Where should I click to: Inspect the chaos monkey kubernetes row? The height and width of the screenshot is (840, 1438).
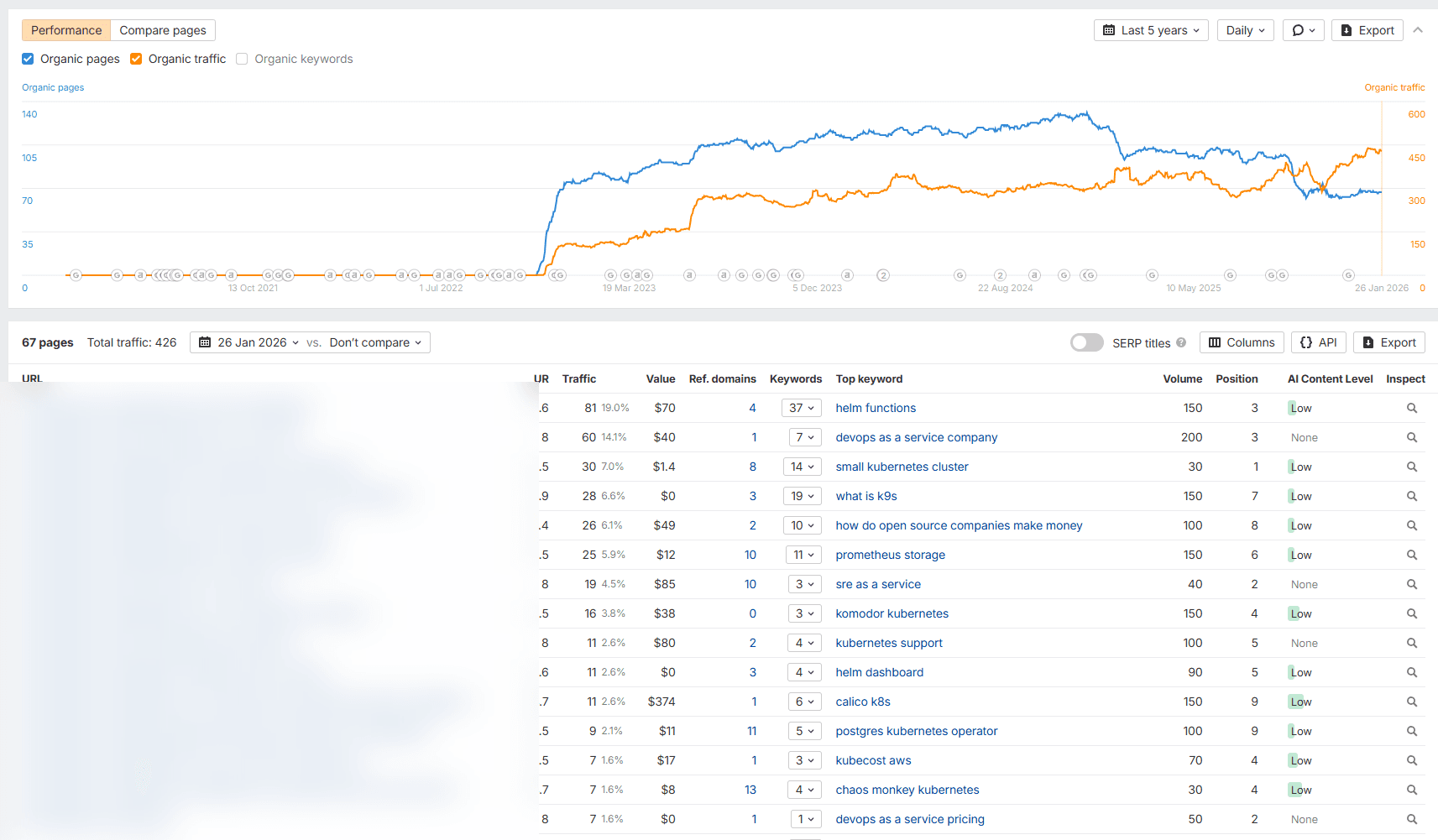(1412, 790)
